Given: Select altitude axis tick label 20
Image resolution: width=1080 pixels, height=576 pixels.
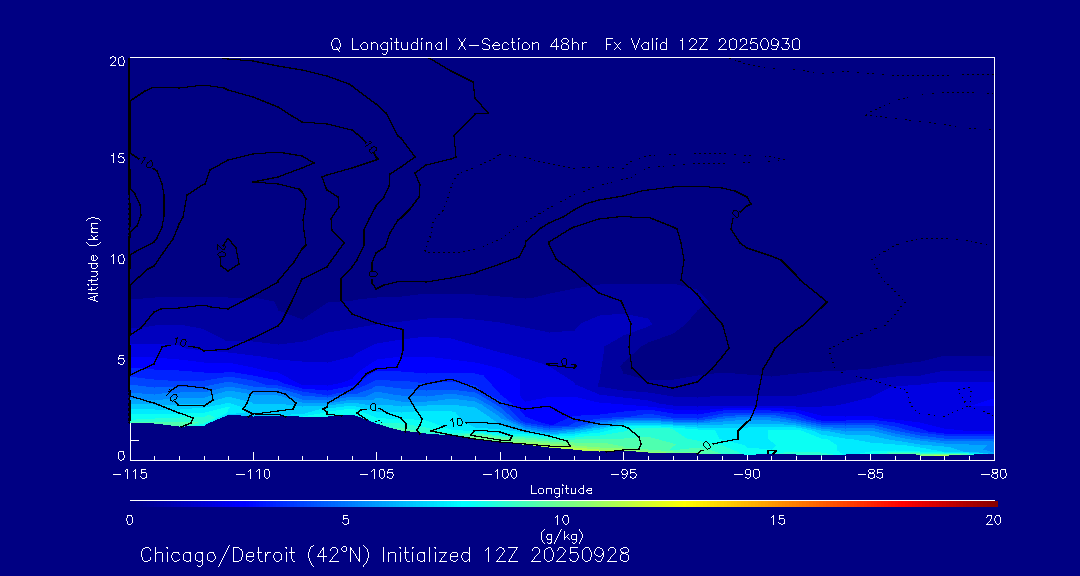Looking at the screenshot, I should (117, 61).
